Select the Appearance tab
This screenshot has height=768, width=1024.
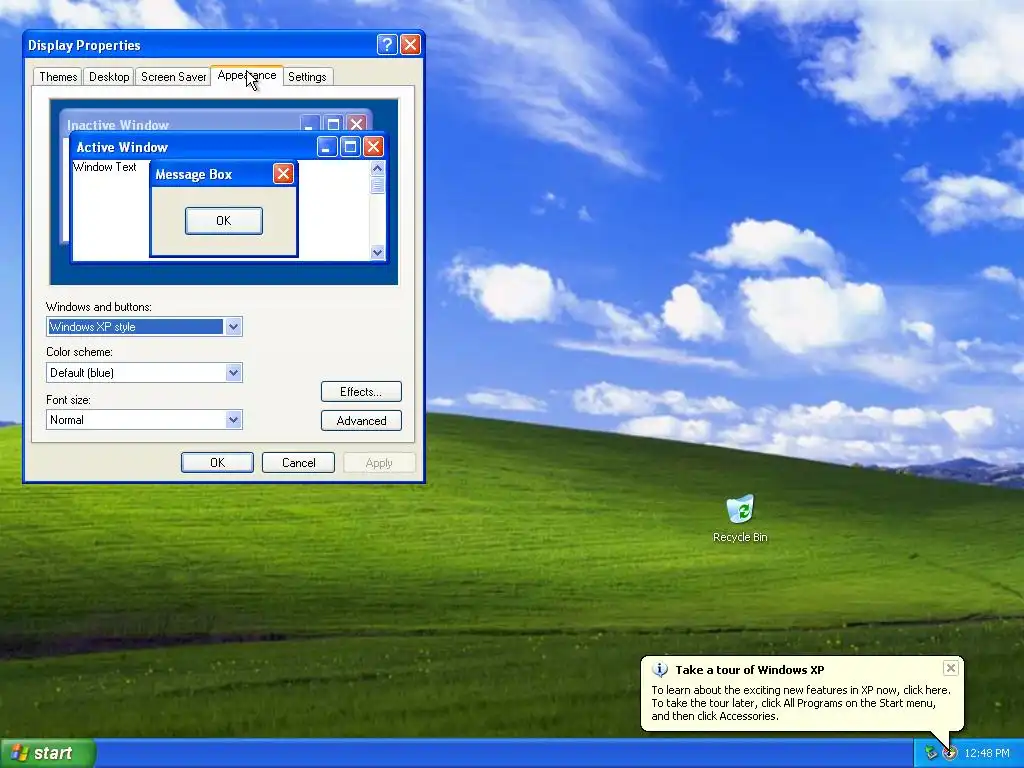[247, 75]
